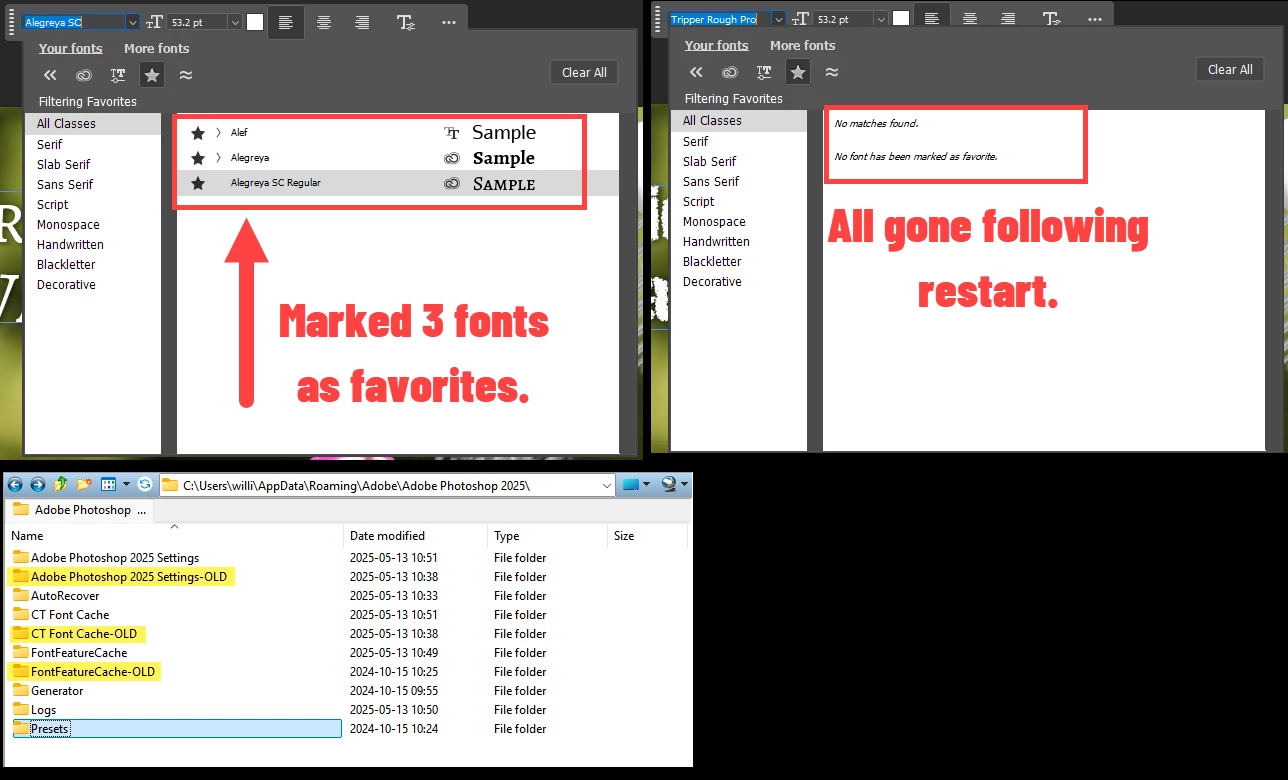The height and width of the screenshot is (780, 1288).
Task: Refresh the file explorer folder view
Action: (x=145, y=484)
